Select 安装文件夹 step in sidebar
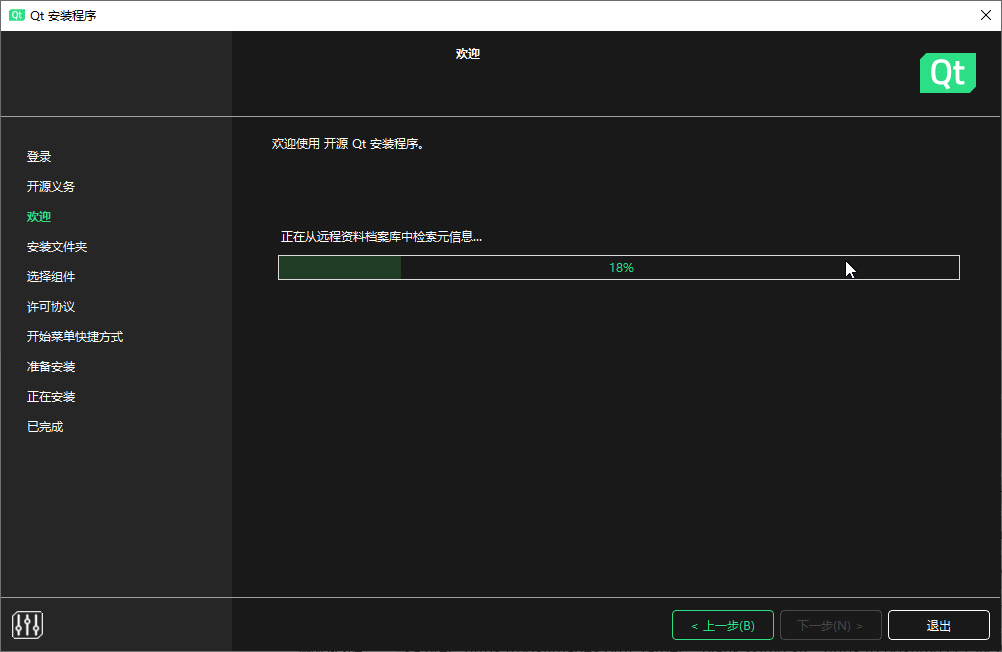 click(57, 247)
